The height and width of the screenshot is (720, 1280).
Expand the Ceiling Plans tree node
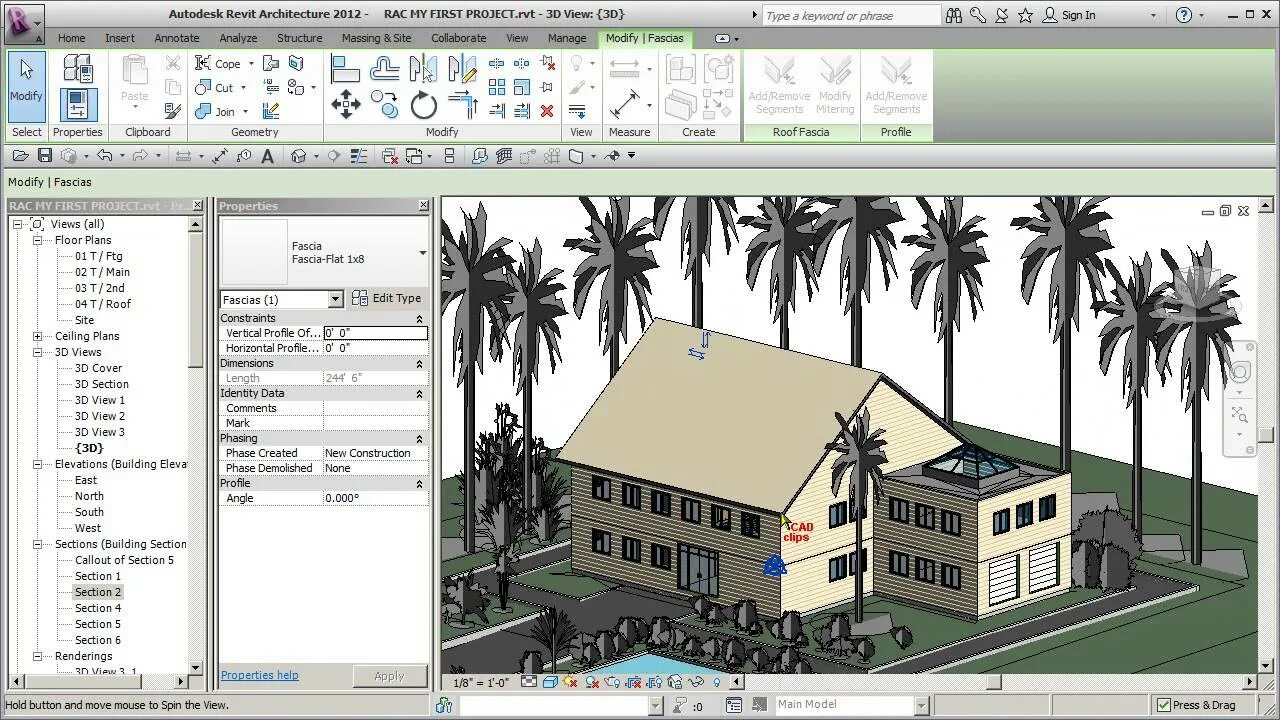point(37,336)
